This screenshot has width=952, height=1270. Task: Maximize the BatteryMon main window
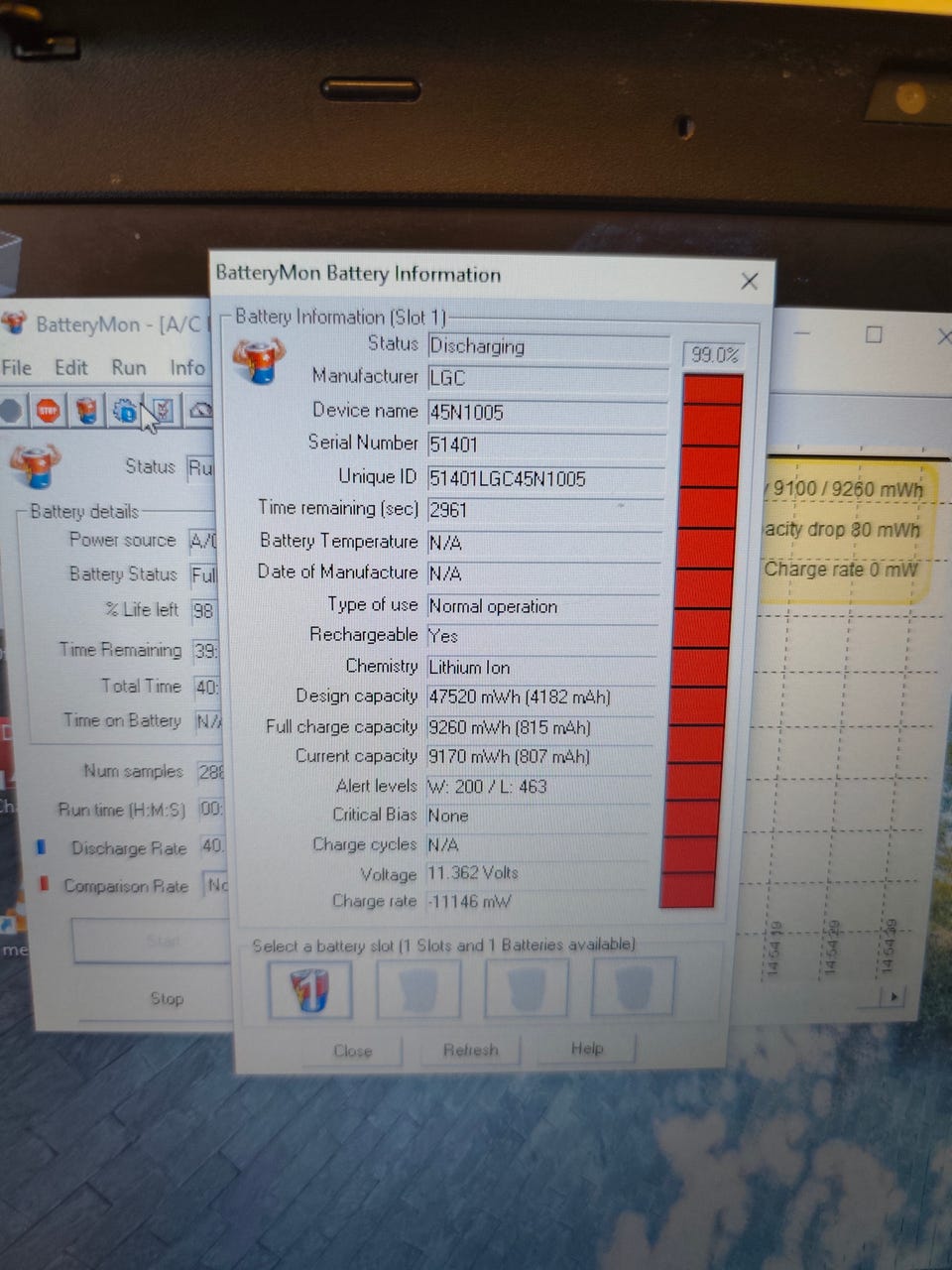(874, 334)
